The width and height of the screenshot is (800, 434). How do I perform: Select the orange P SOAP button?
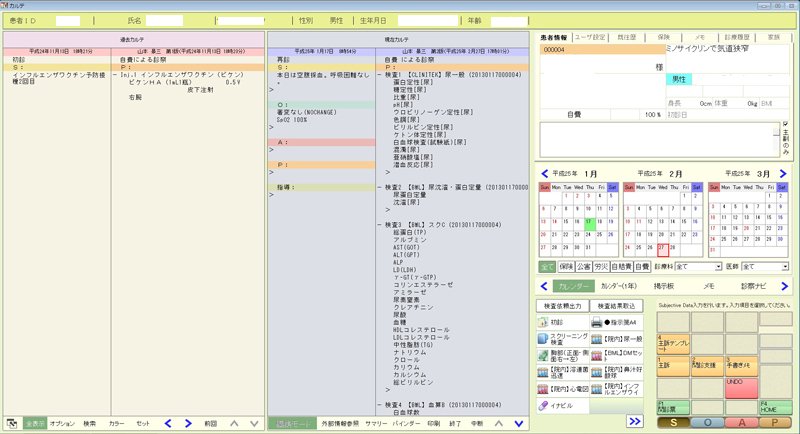click(776, 422)
